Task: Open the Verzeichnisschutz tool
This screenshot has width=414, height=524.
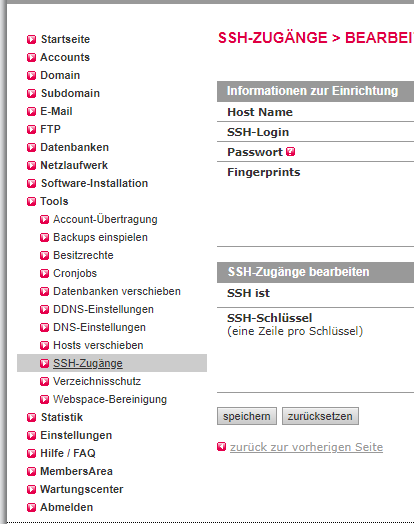Action: pyautogui.click(x=97, y=381)
